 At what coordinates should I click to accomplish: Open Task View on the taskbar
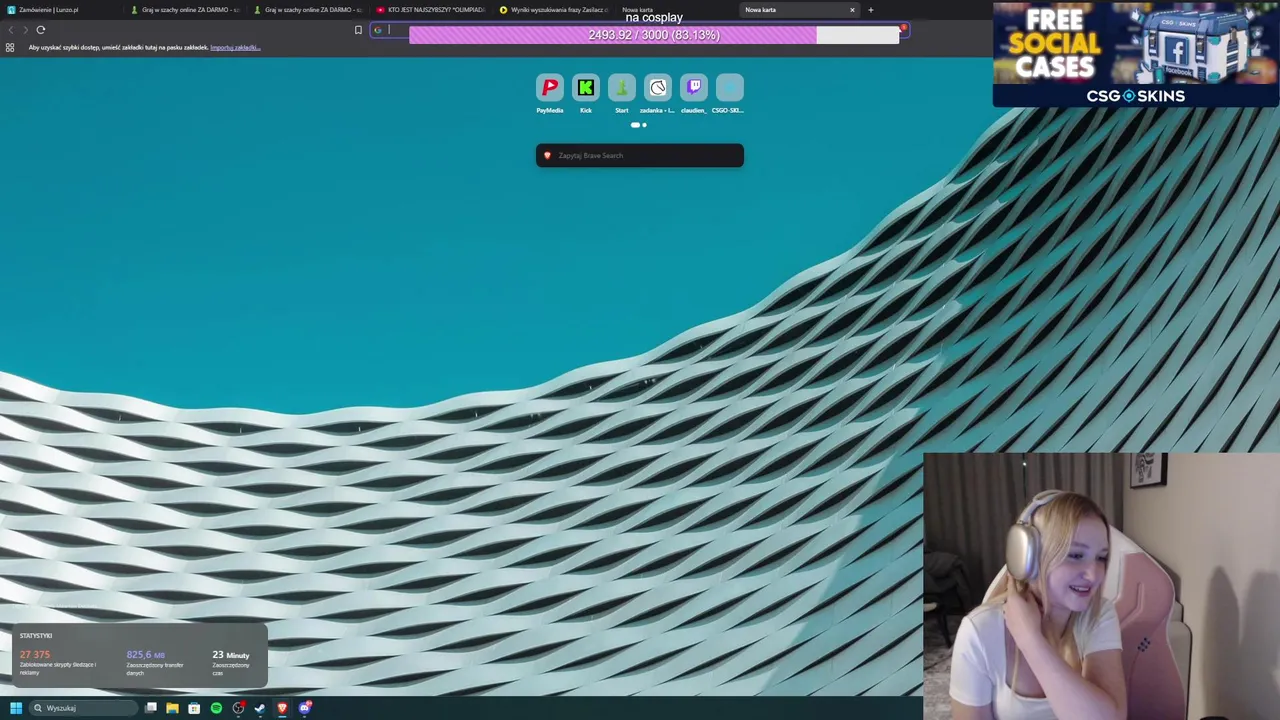[151, 708]
